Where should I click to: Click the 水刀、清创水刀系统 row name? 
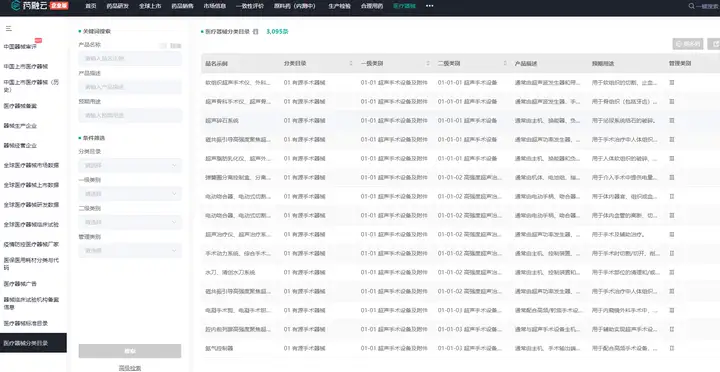tap(230, 272)
